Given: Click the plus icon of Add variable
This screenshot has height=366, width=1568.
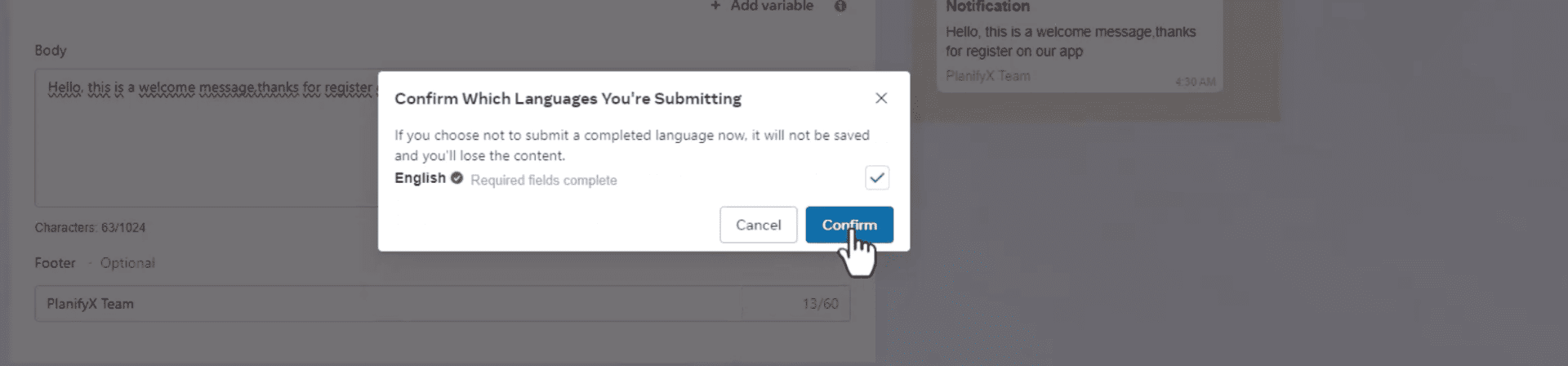Looking at the screenshot, I should click(x=715, y=6).
